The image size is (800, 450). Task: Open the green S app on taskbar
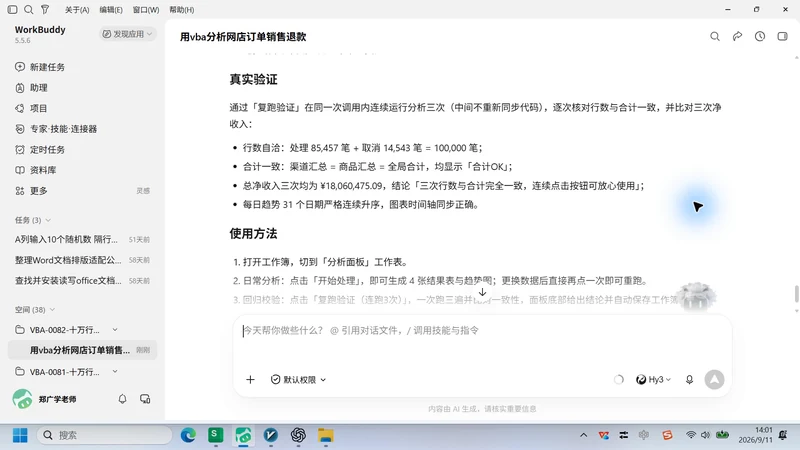[215, 435]
